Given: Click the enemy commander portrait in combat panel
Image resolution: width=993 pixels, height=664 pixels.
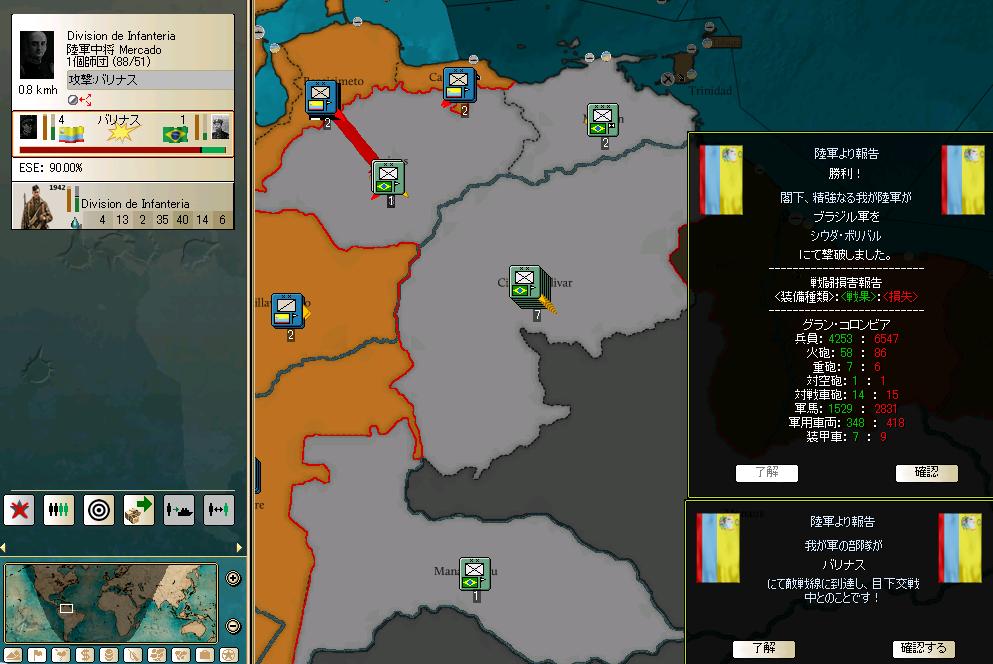Looking at the screenshot, I should click(x=219, y=127).
